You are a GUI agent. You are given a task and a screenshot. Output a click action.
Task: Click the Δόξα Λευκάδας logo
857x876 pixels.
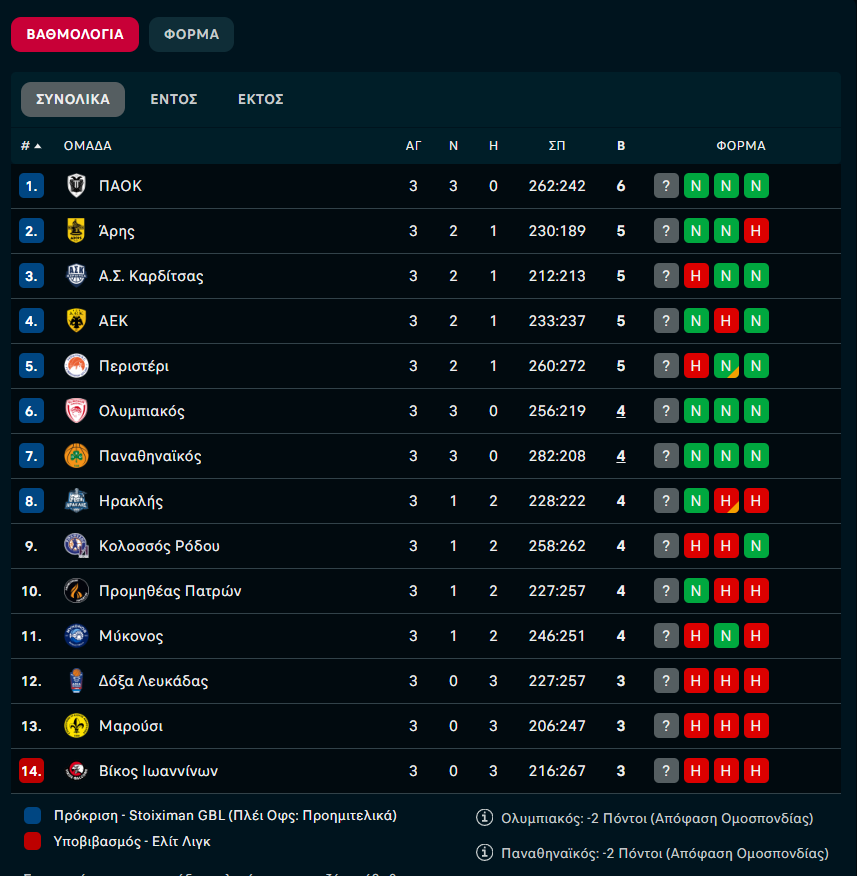tap(76, 681)
